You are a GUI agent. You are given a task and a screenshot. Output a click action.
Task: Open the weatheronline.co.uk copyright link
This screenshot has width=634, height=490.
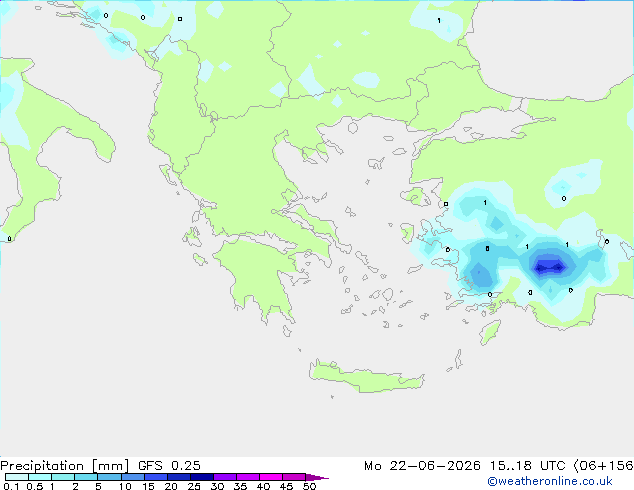click(x=549, y=481)
